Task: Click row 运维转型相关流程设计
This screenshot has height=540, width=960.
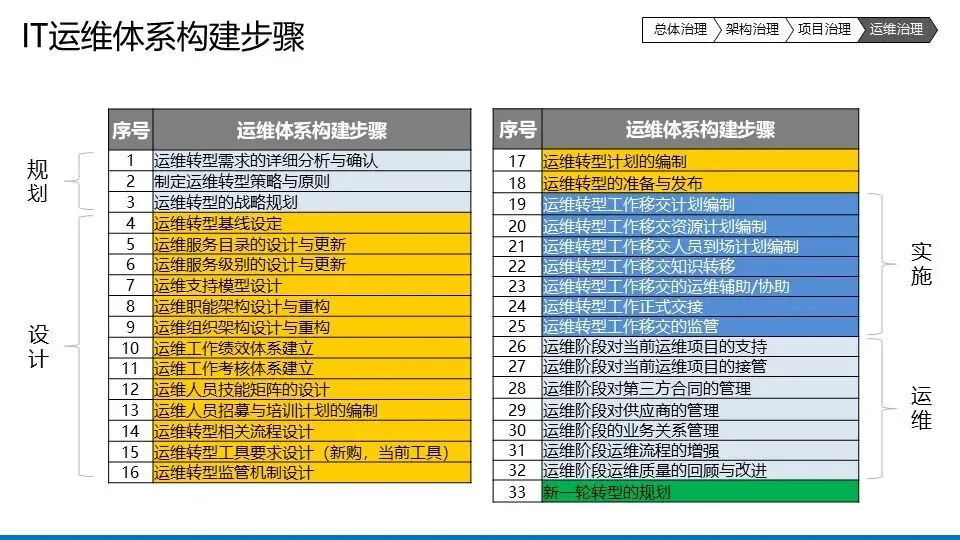Action: pos(290,431)
